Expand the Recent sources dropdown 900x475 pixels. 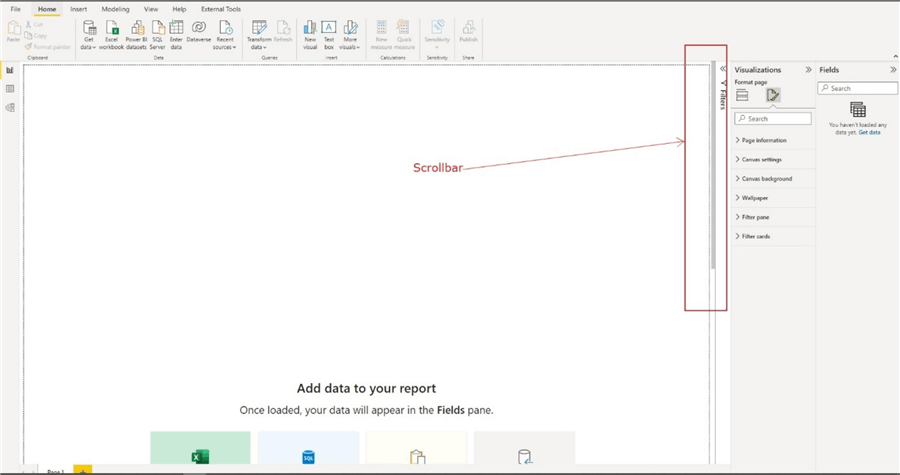click(225, 36)
